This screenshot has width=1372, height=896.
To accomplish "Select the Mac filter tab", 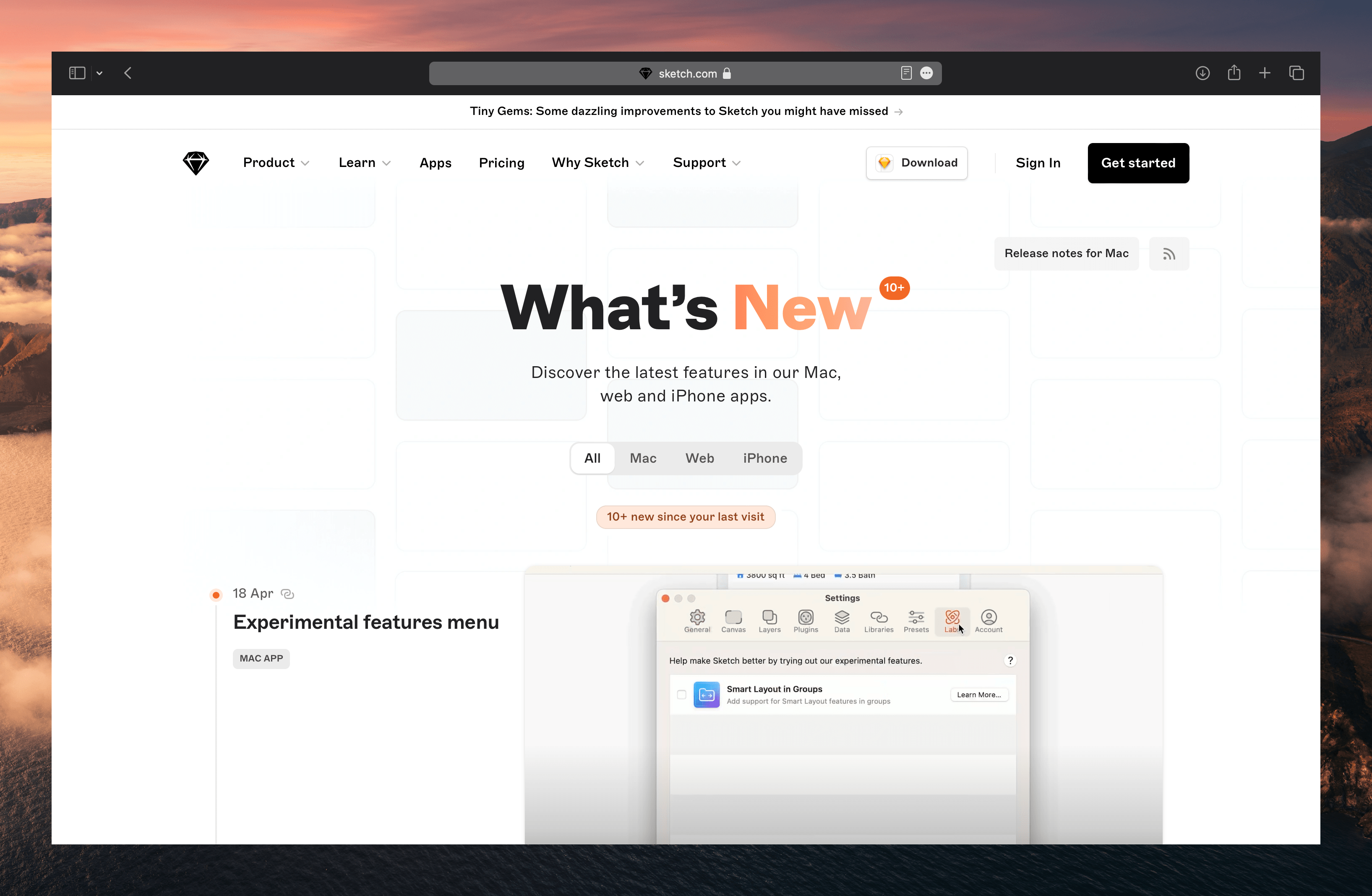I will pyautogui.click(x=643, y=458).
